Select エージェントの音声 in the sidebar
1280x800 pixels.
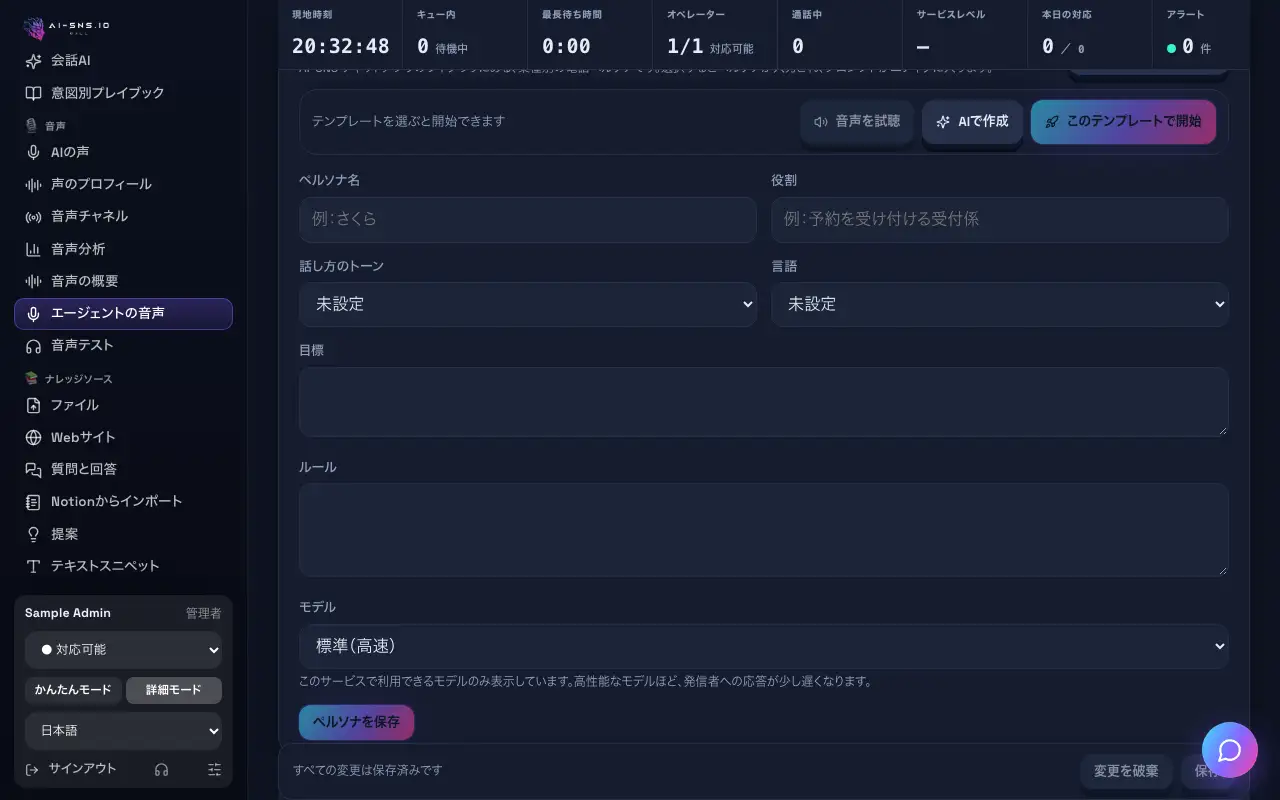pyautogui.click(x=123, y=313)
